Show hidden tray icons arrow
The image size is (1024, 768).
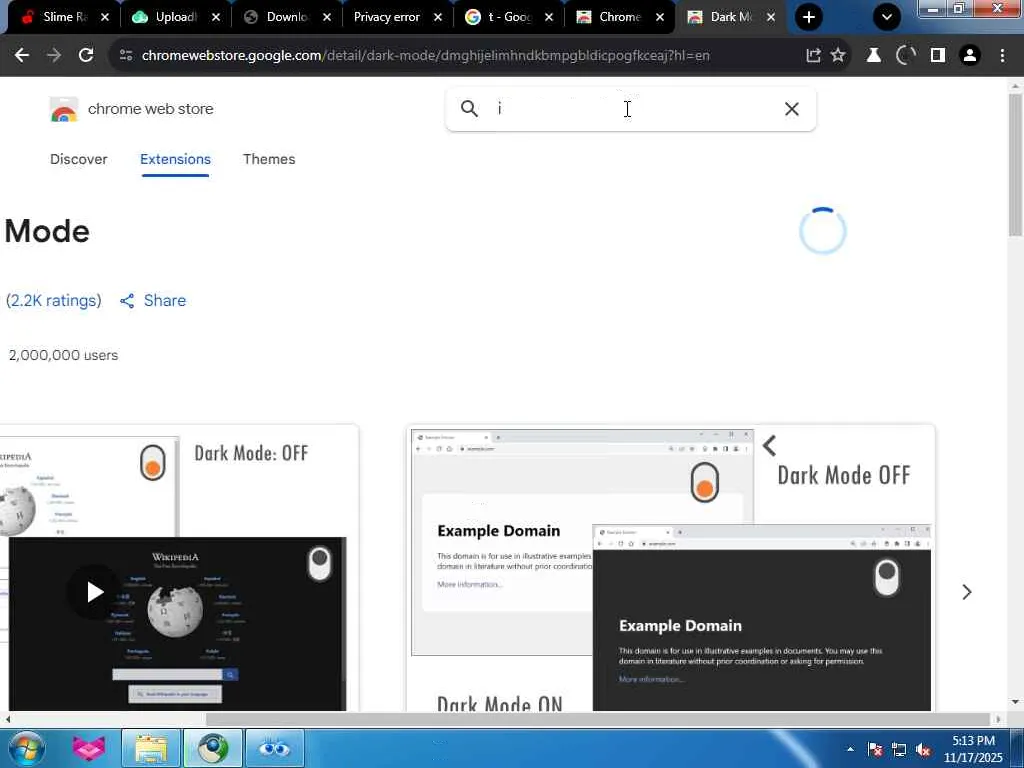[x=850, y=748]
